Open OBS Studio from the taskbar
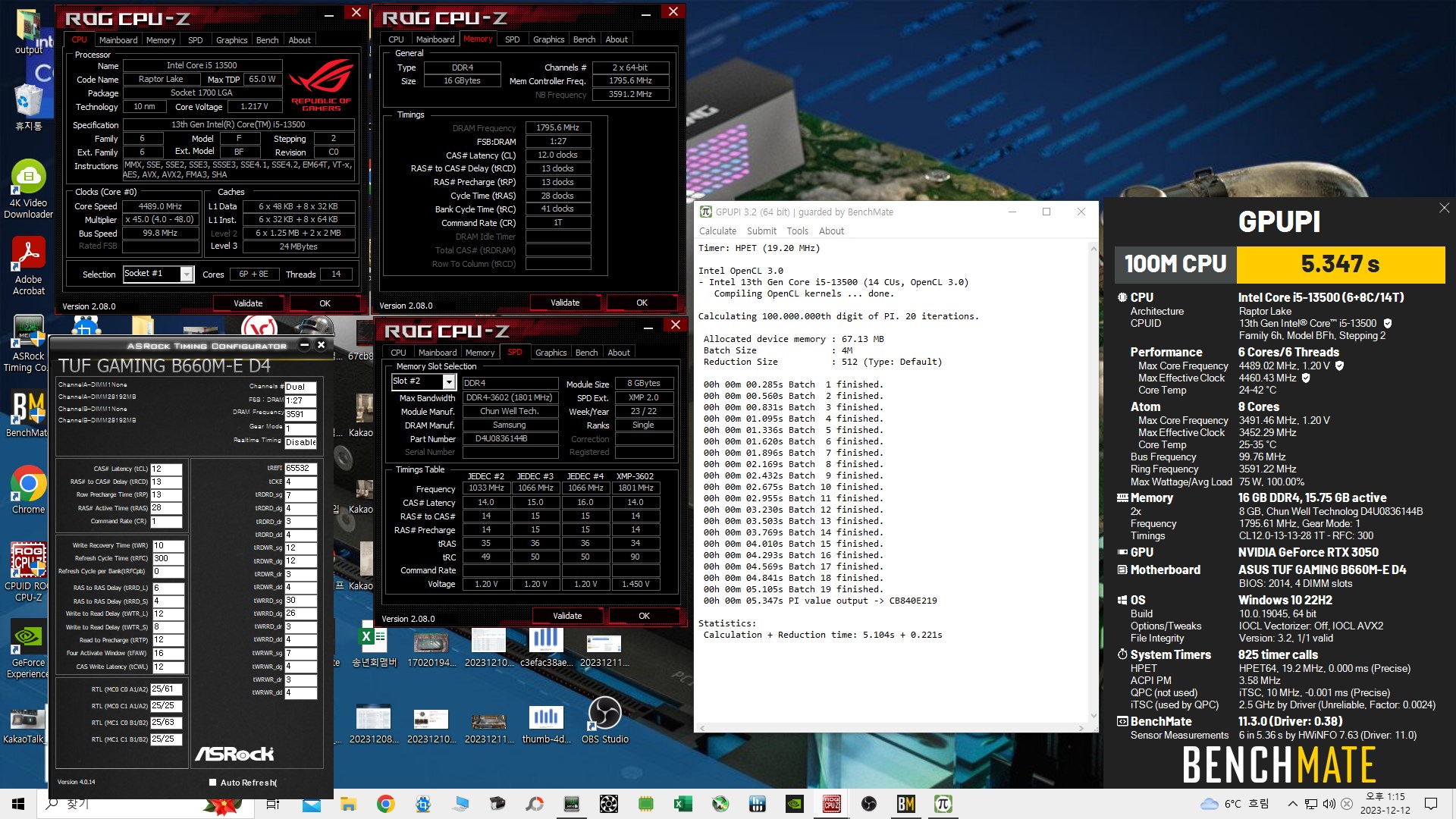This screenshot has height=819, width=1456. click(868, 804)
